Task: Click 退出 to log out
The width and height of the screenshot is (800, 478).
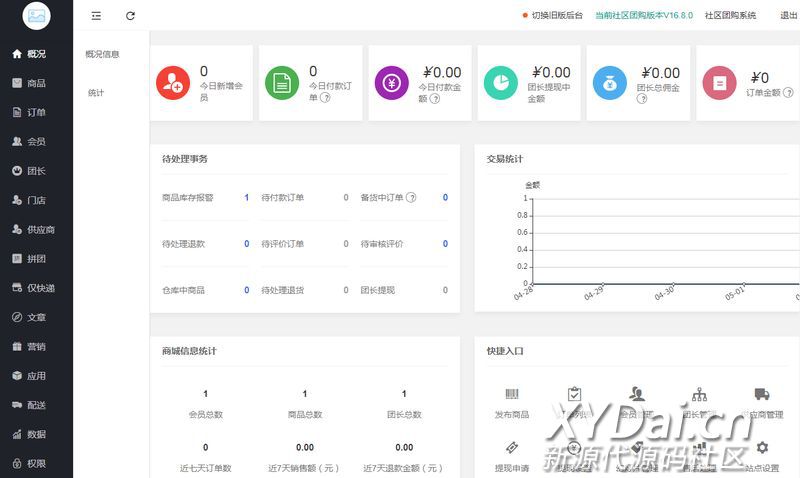Action: click(788, 16)
